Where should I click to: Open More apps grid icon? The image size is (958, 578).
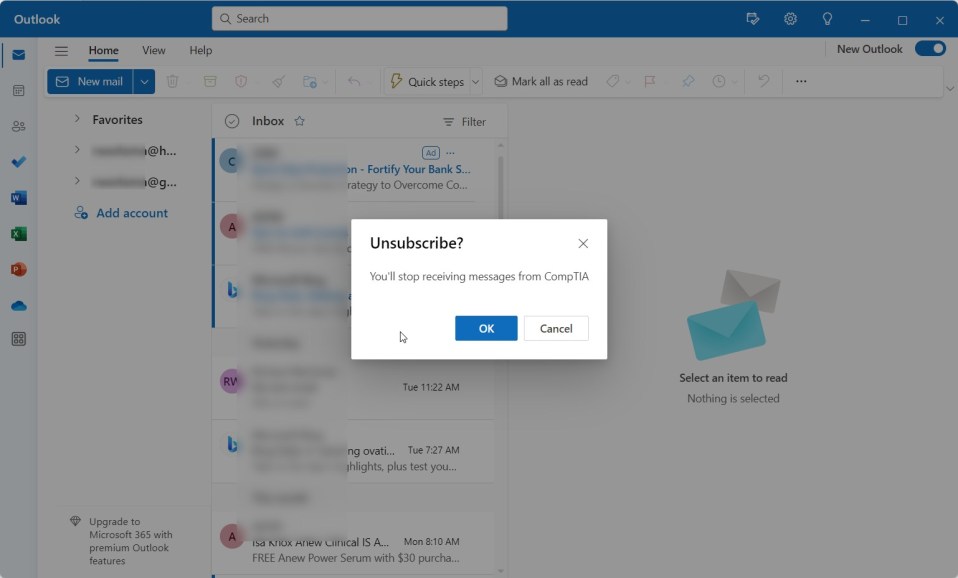click(x=18, y=339)
